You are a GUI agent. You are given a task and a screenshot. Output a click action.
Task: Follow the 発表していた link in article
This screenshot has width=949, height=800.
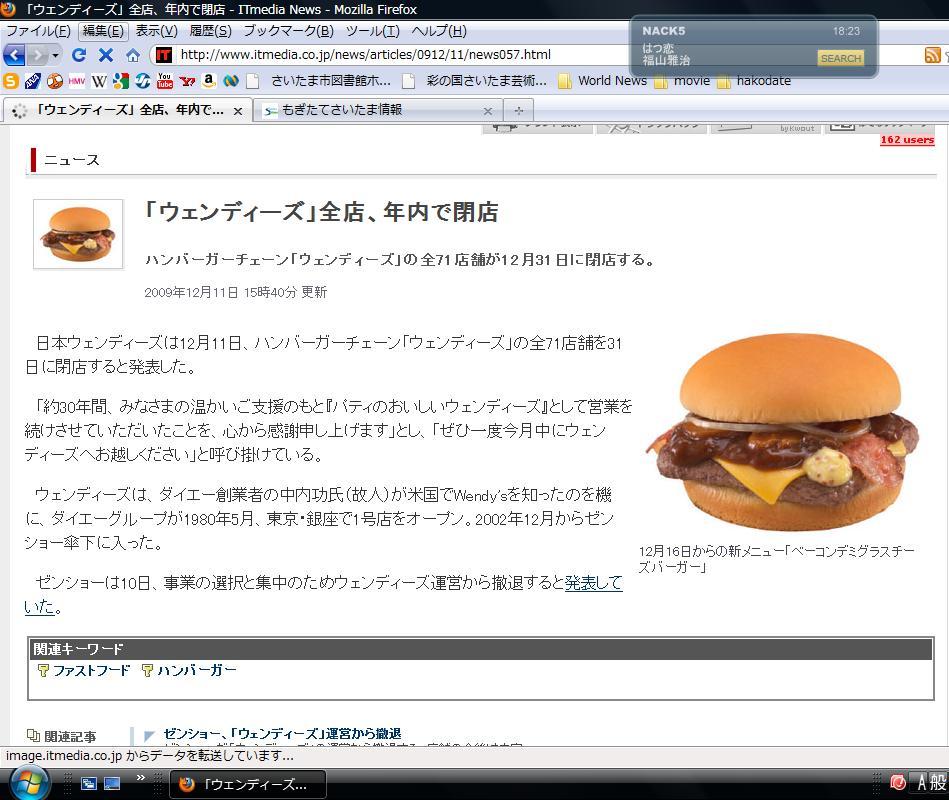pos(594,583)
